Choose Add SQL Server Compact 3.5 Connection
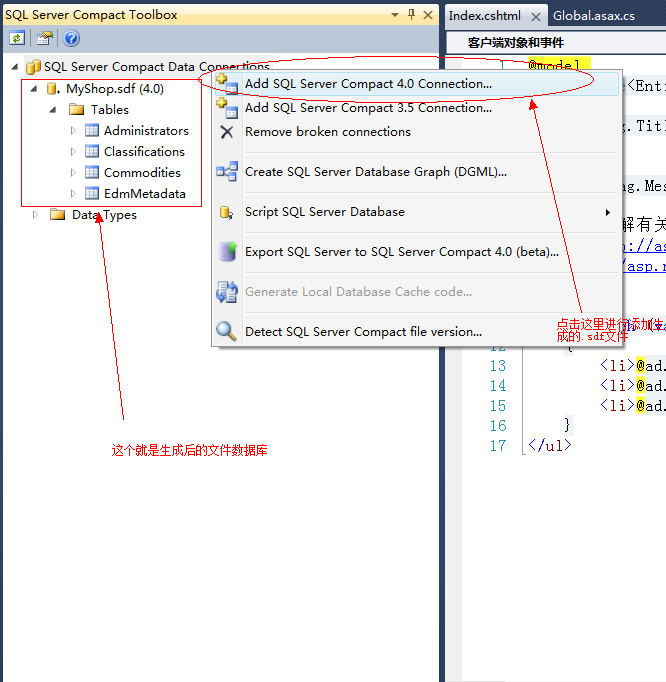This screenshot has width=666, height=682. 417,108
